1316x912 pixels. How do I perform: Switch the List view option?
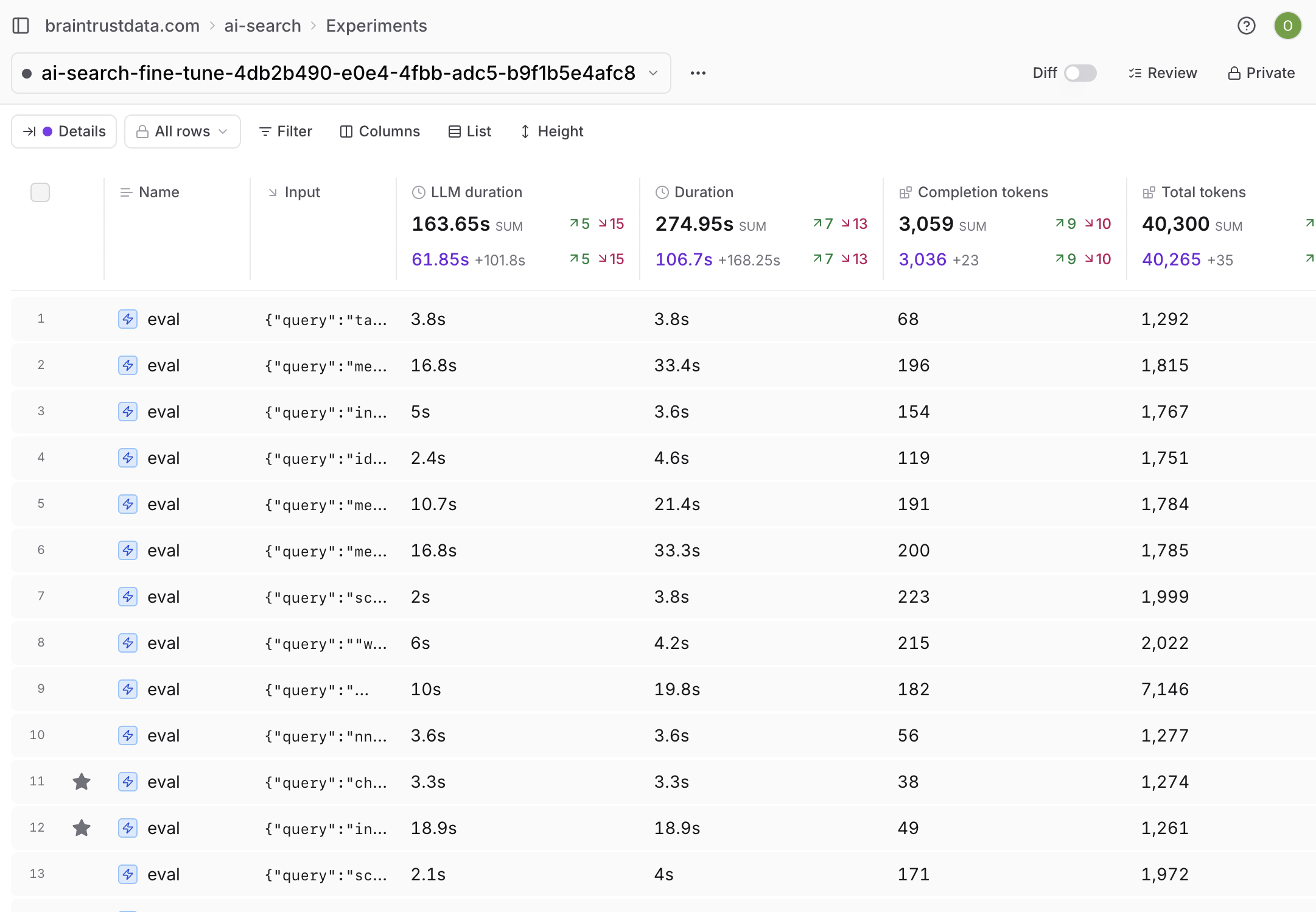pyautogui.click(x=469, y=132)
